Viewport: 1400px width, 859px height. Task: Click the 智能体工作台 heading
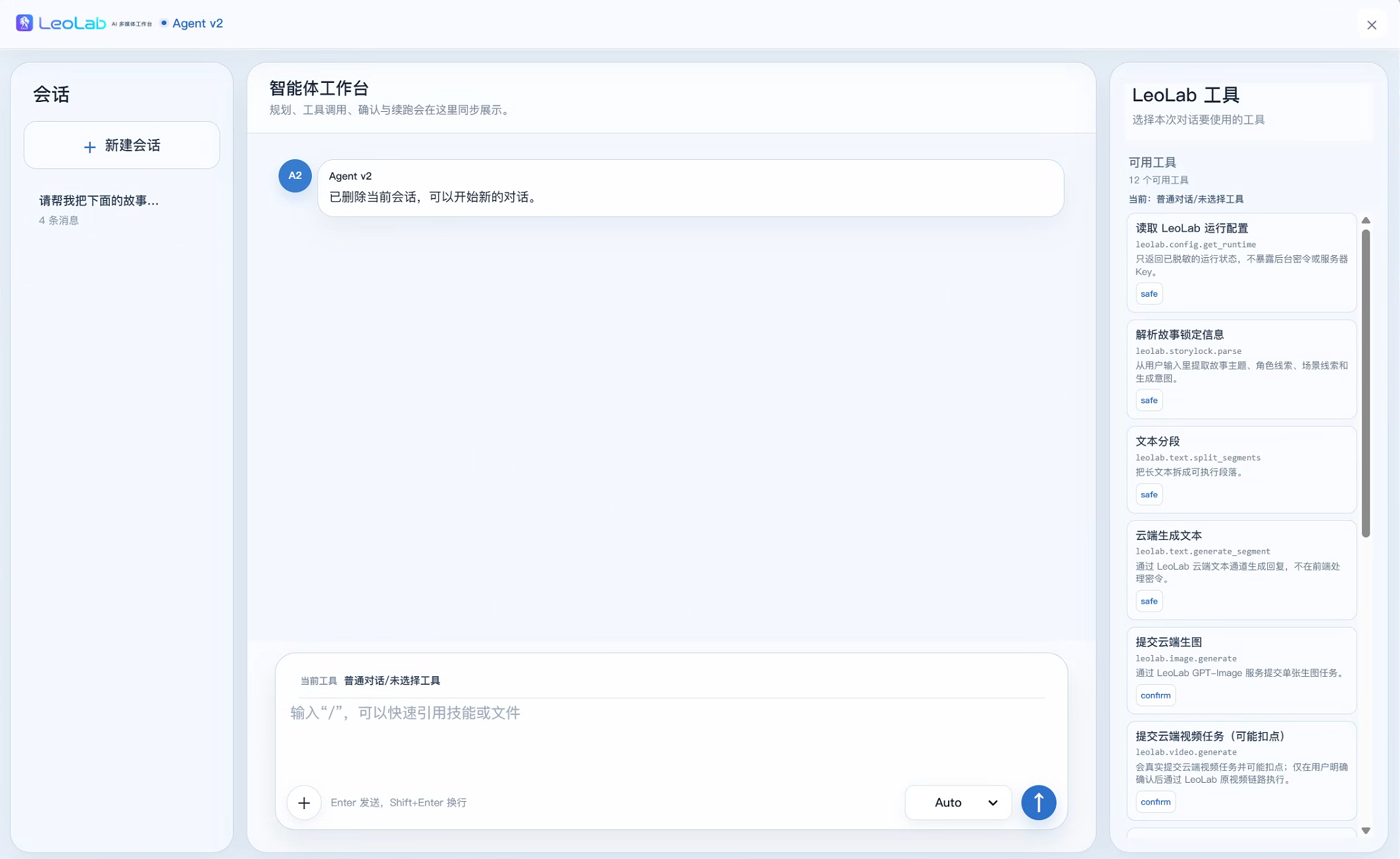(x=319, y=88)
